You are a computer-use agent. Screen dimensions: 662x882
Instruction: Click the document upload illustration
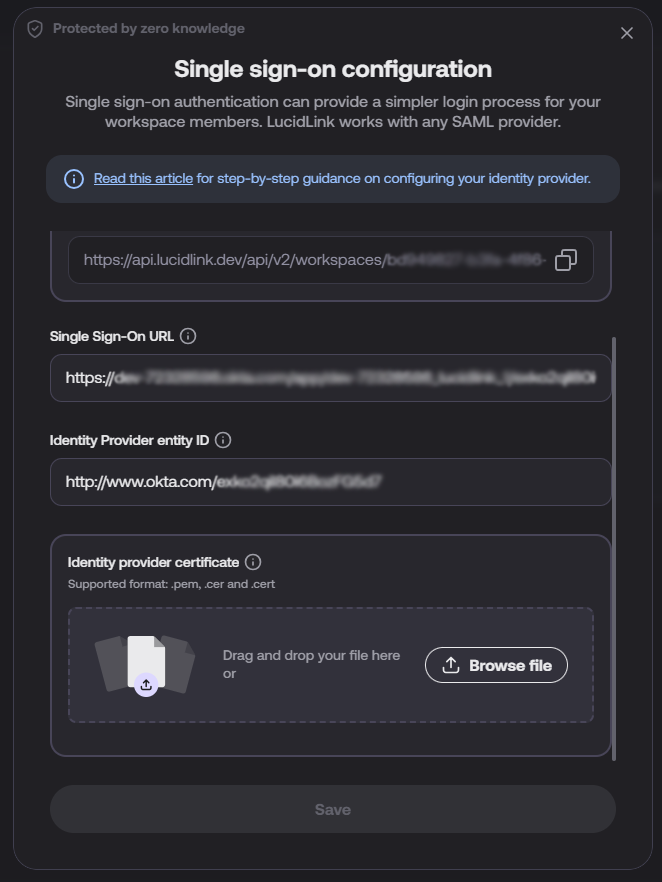[x=145, y=665]
